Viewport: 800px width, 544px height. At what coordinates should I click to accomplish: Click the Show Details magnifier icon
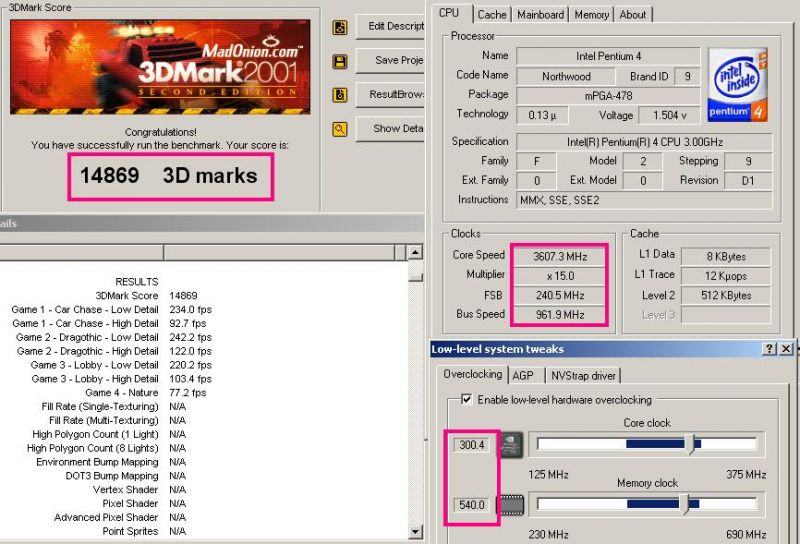340,129
